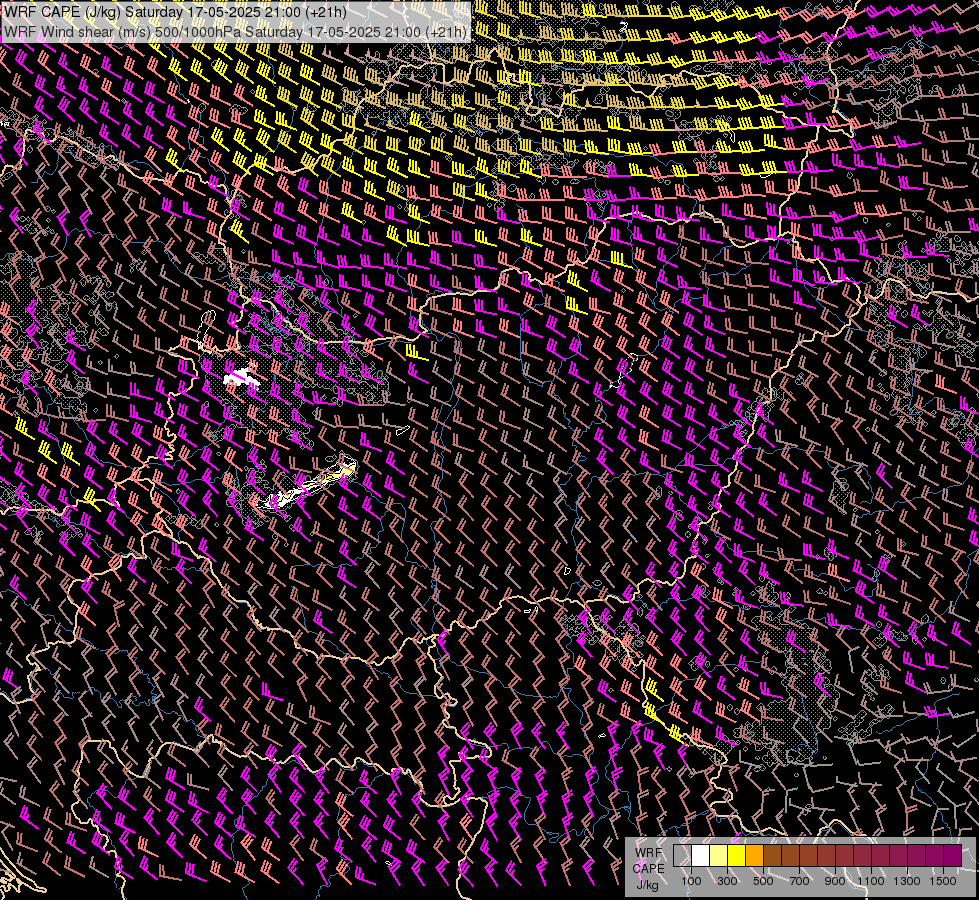Select the bright yellow CAPE legend swatch

point(737,856)
